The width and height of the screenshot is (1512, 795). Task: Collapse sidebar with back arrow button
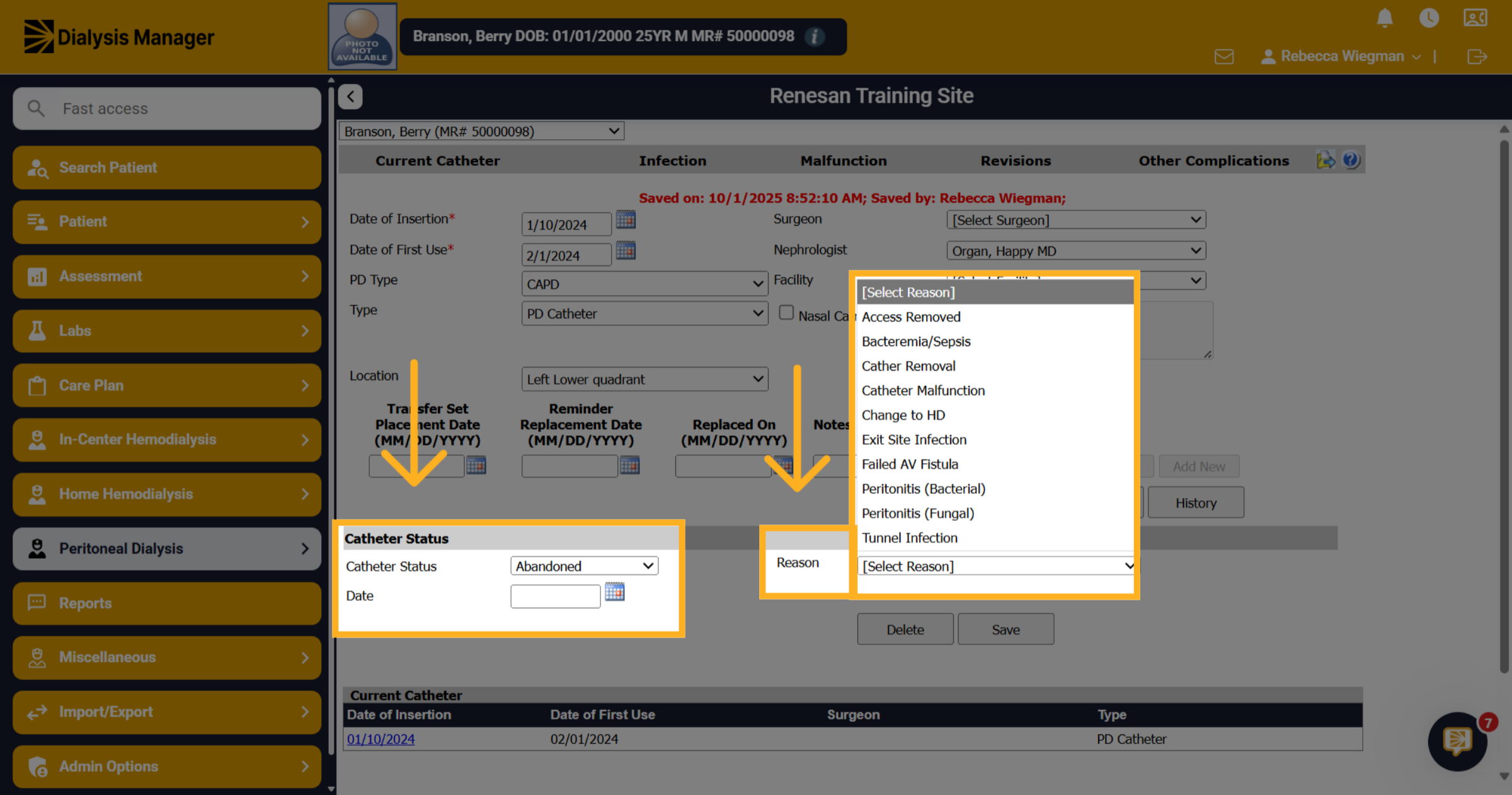coord(350,96)
